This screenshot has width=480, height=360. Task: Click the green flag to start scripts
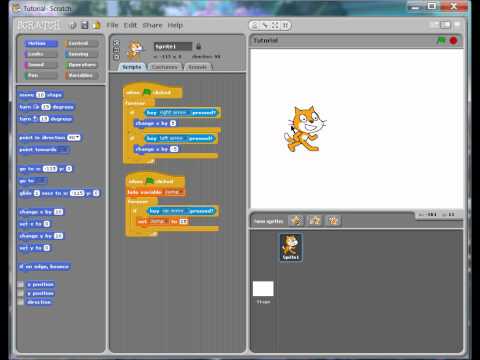441,41
